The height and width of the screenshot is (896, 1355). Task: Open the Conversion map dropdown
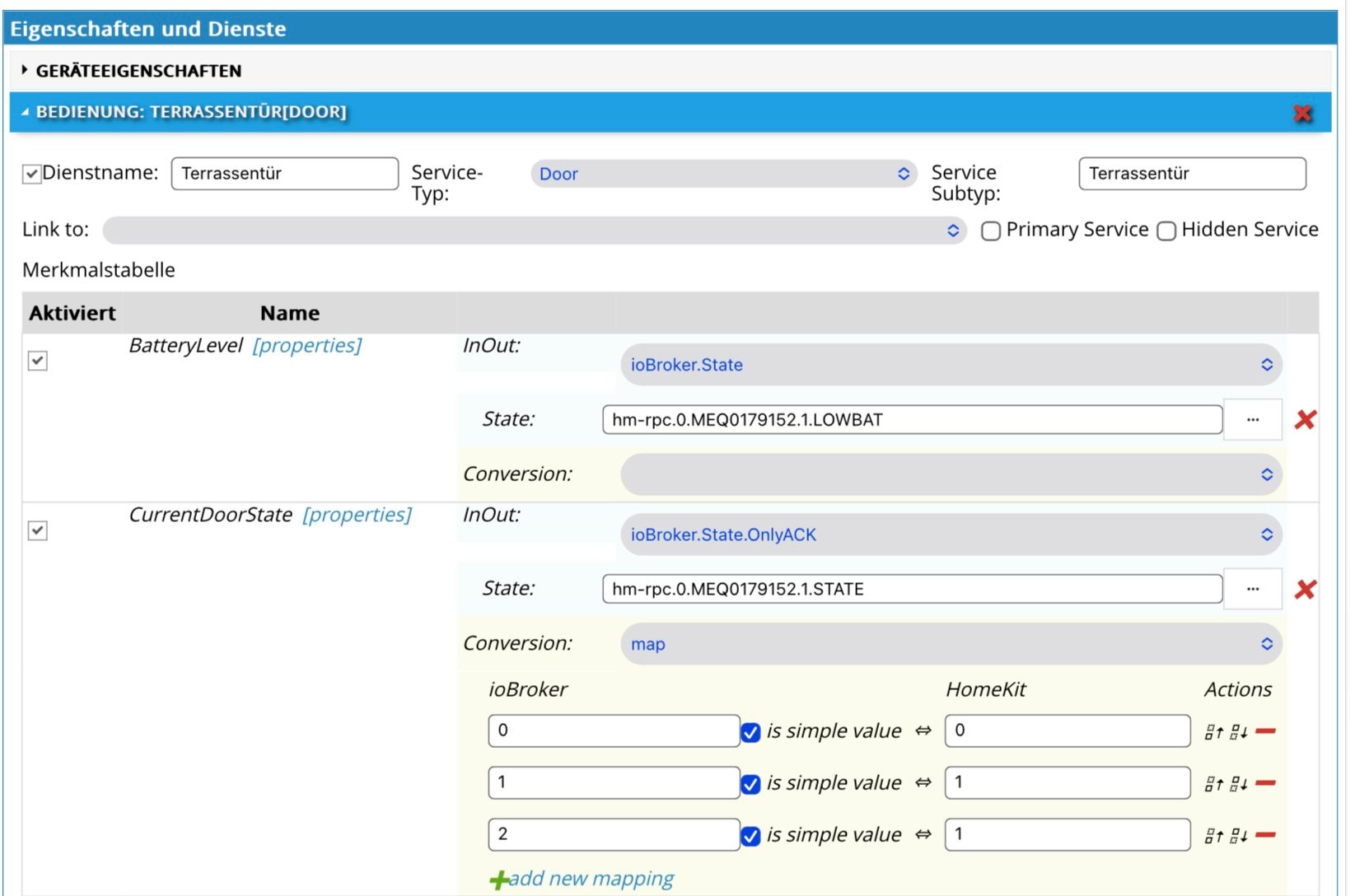951,644
